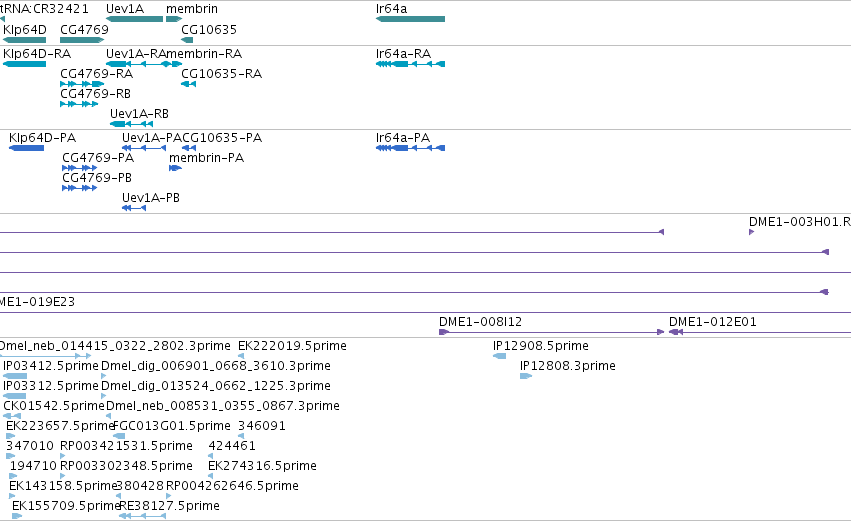Select the Ir64a gene glyph
The image size is (851, 521).
[410, 19]
